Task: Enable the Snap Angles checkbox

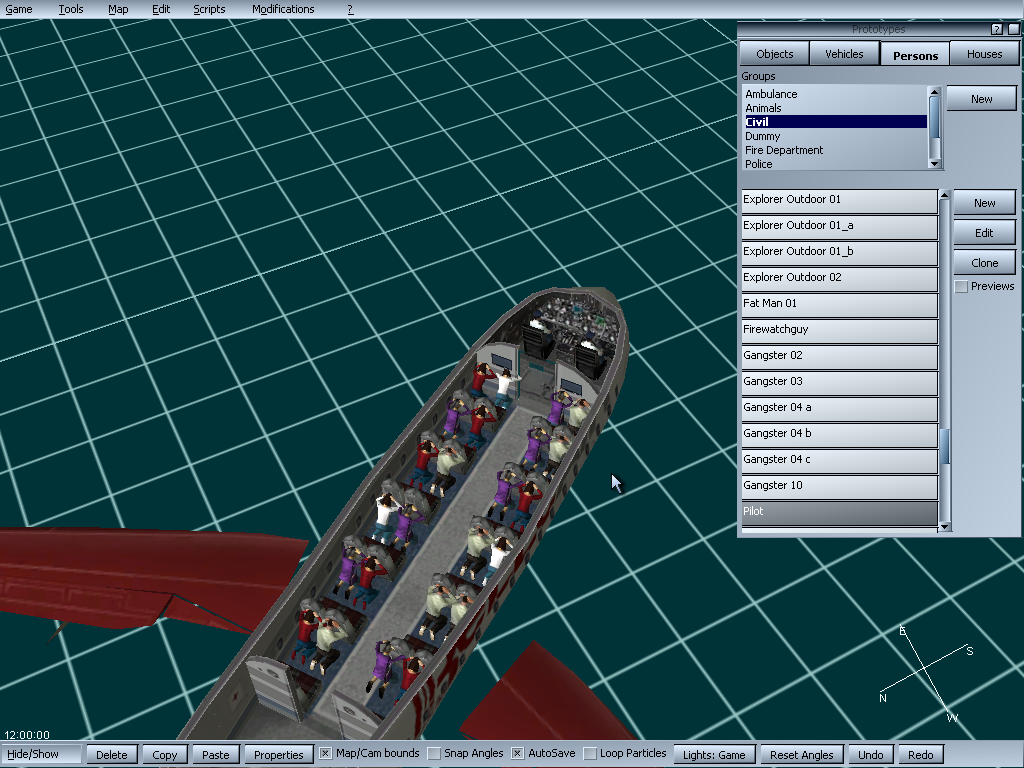Action: [x=434, y=754]
